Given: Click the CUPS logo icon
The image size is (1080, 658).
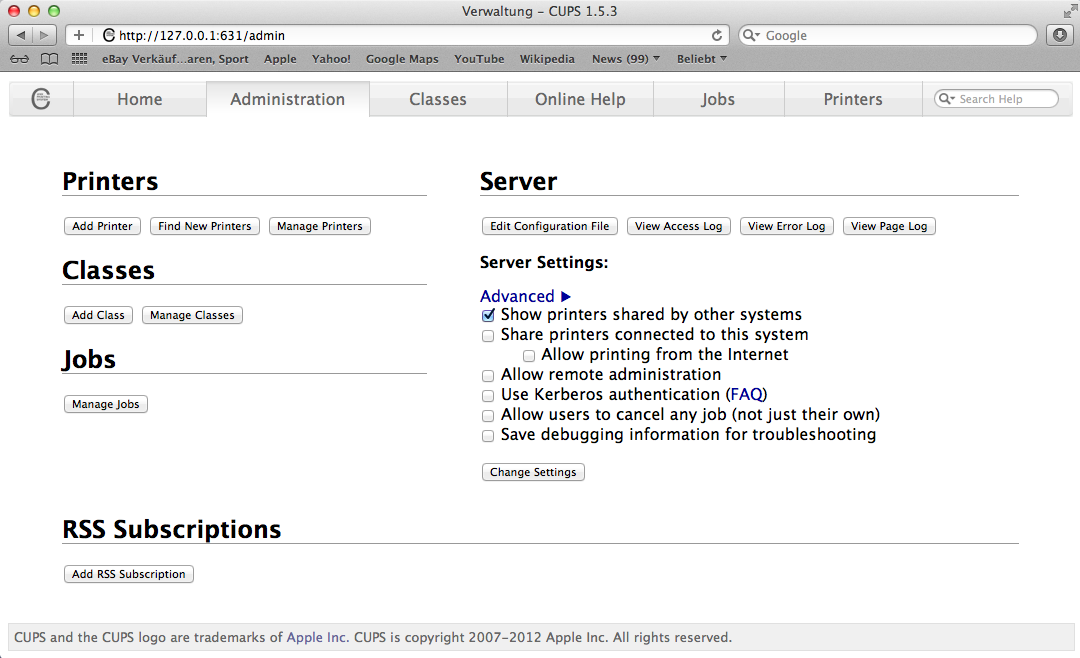Looking at the screenshot, I should point(41,99).
